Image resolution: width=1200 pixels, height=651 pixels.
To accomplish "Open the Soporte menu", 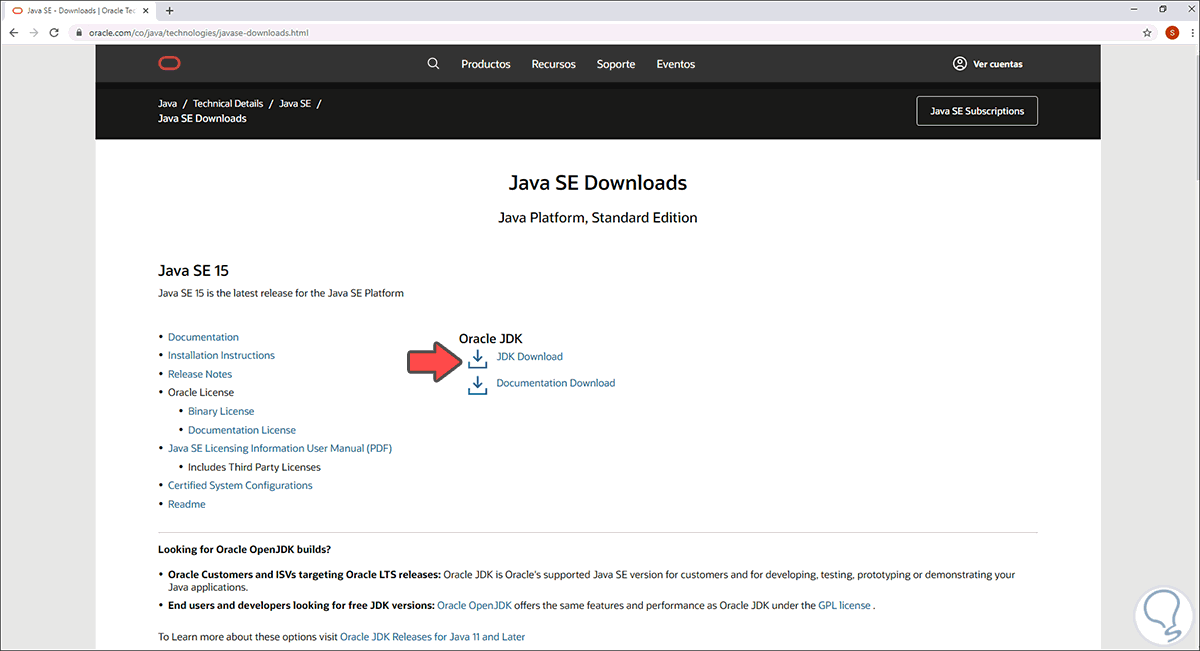I will point(616,63).
